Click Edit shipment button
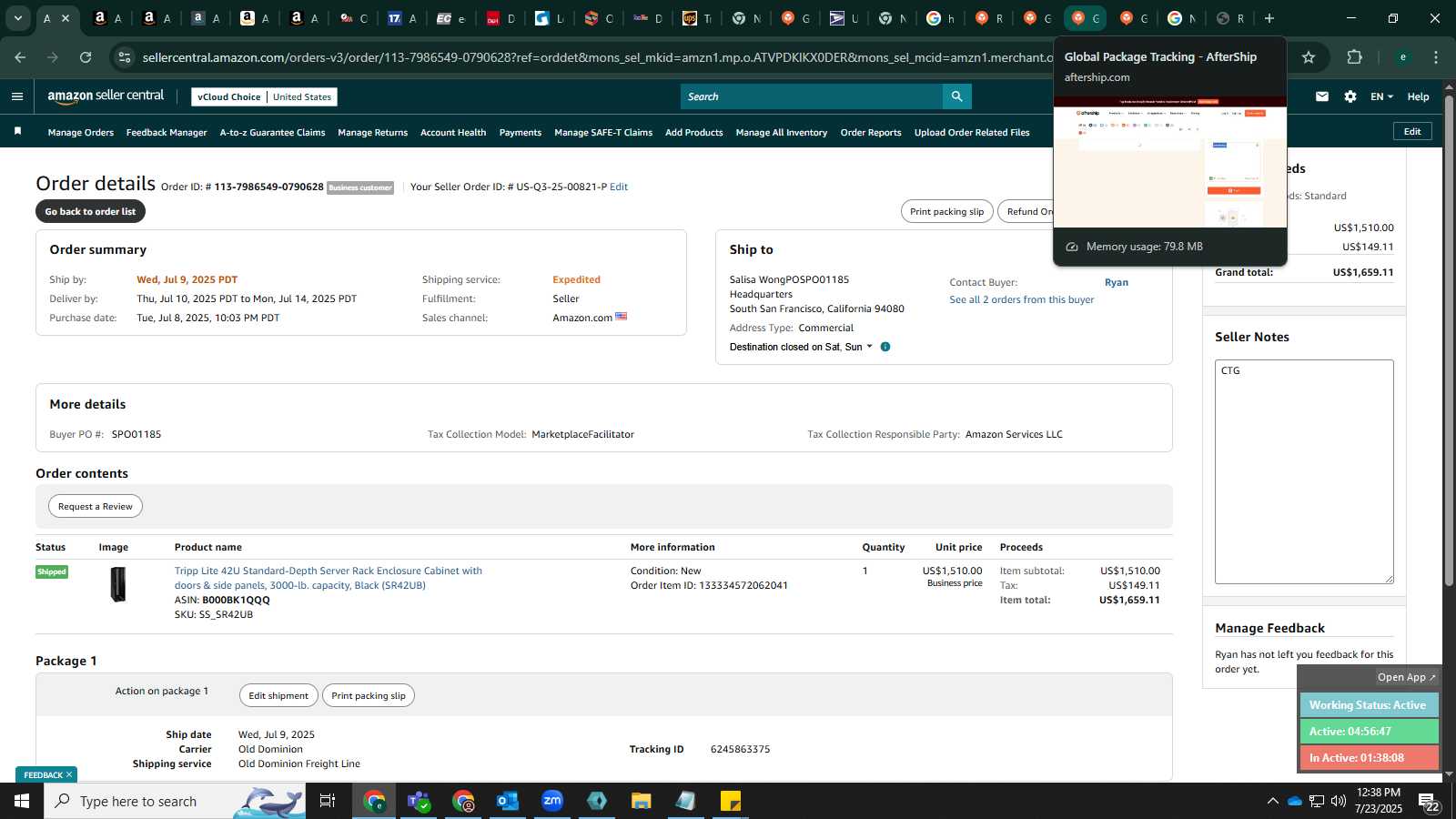The width and height of the screenshot is (1456, 819). [x=278, y=695]
